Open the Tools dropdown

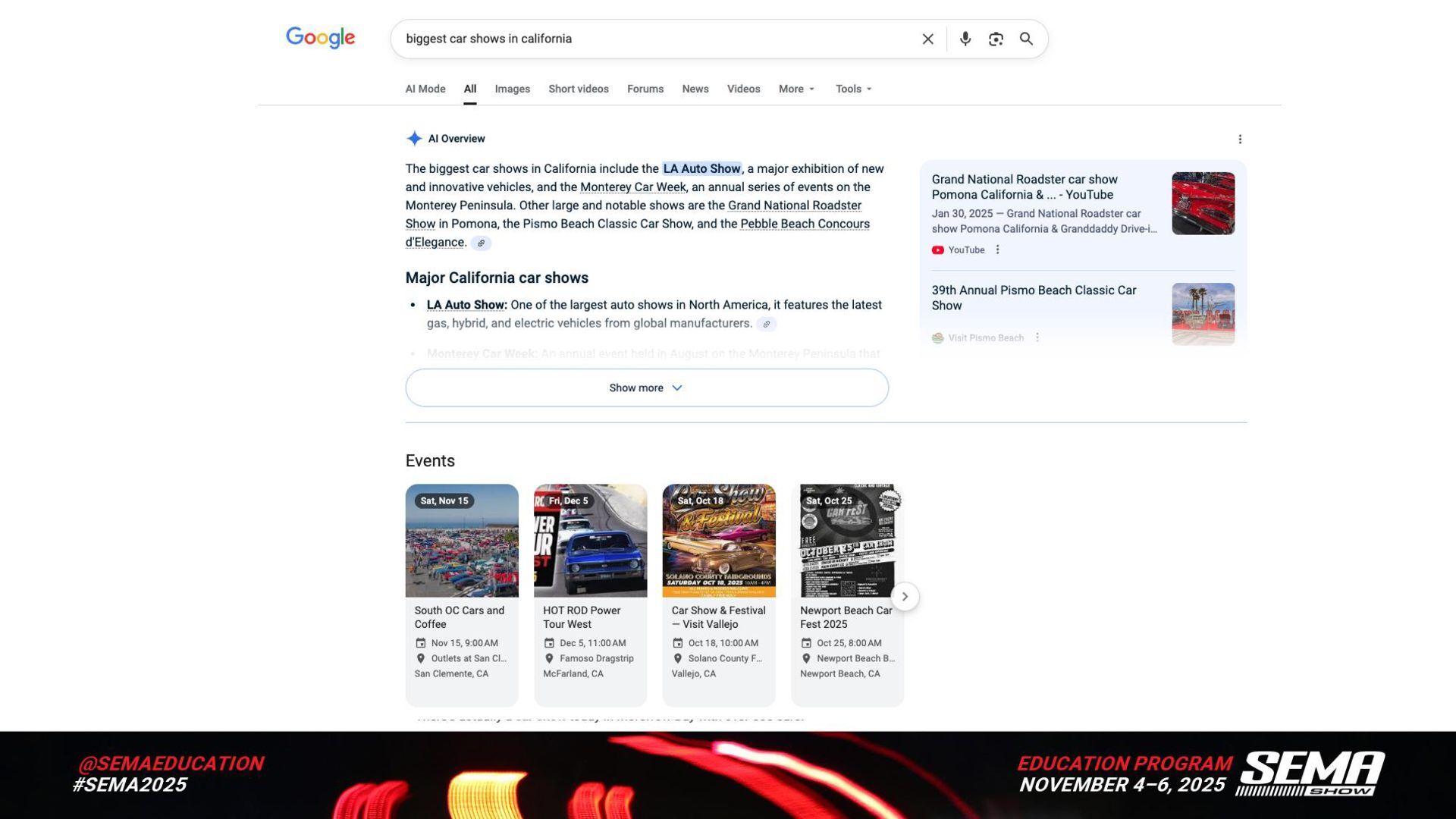tap(853, 89)
